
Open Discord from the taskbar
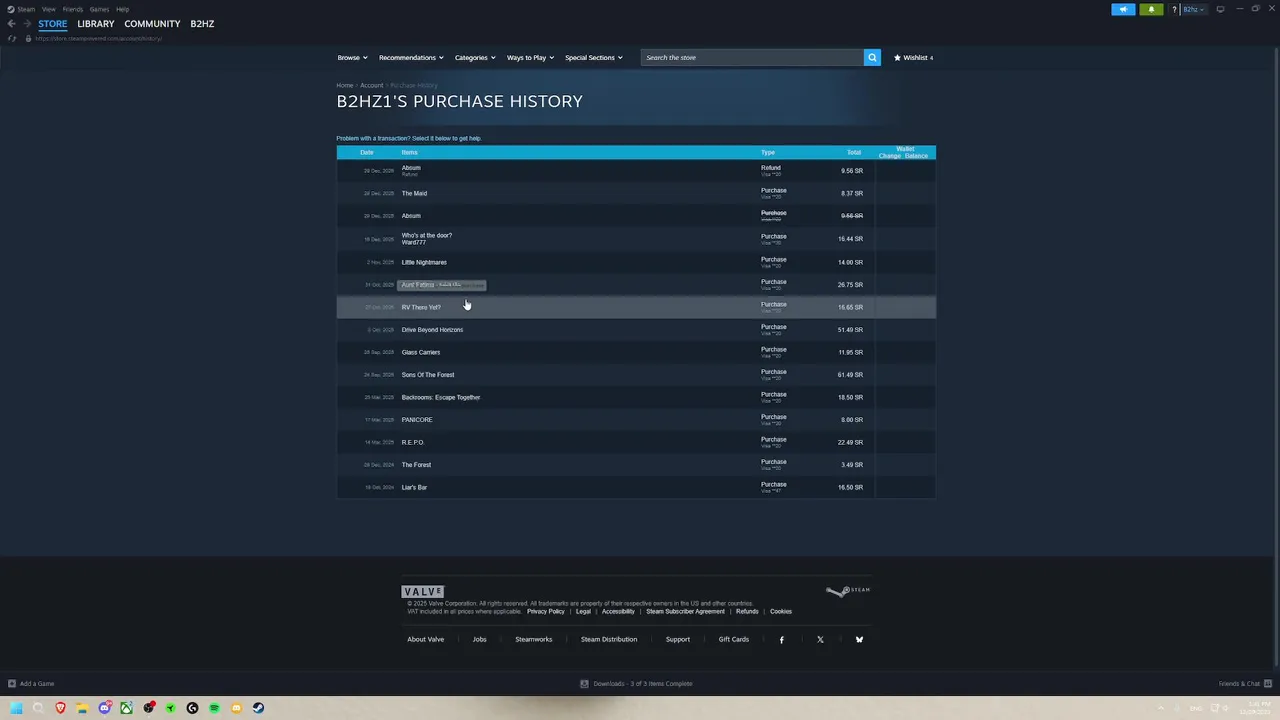[x=104, y=708]
